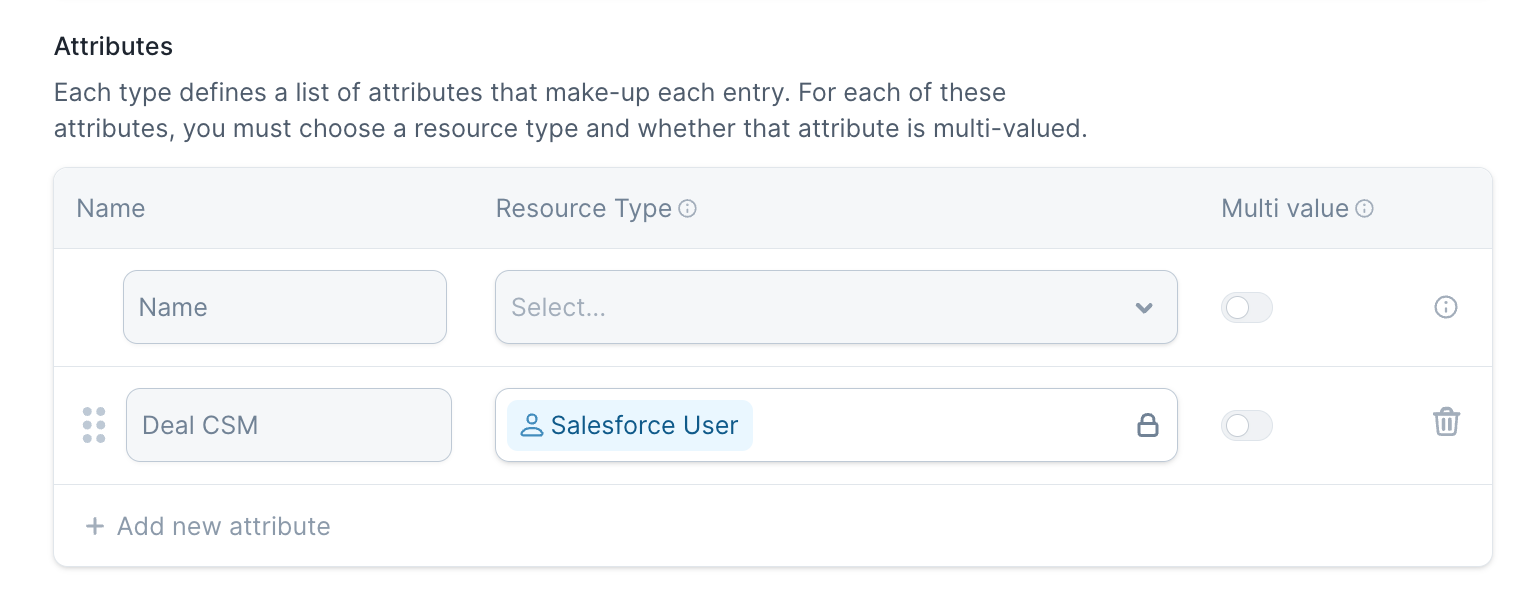Click the lock icon in Salesforce User field
The image size is (1532, 594).
(1147, 425)
